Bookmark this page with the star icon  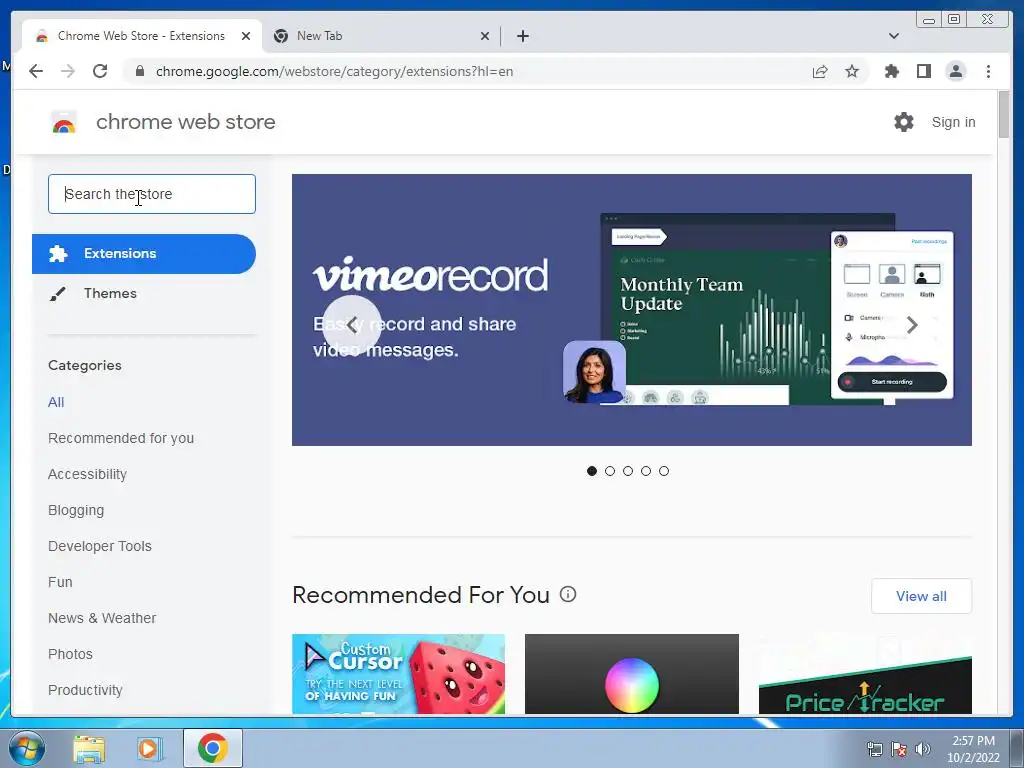point(852,71)
